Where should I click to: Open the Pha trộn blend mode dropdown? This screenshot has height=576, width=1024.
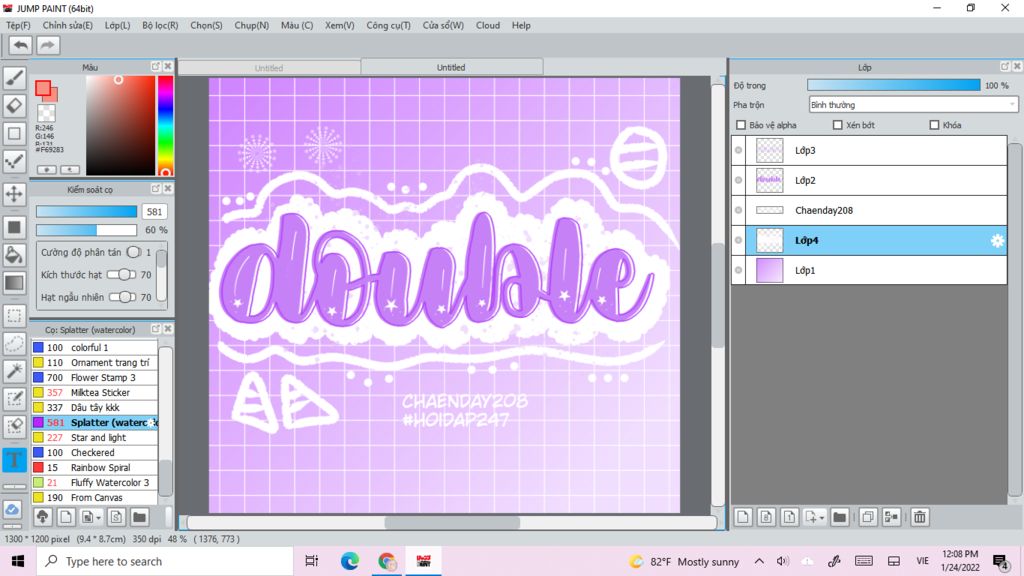click(x=913, y=104)
